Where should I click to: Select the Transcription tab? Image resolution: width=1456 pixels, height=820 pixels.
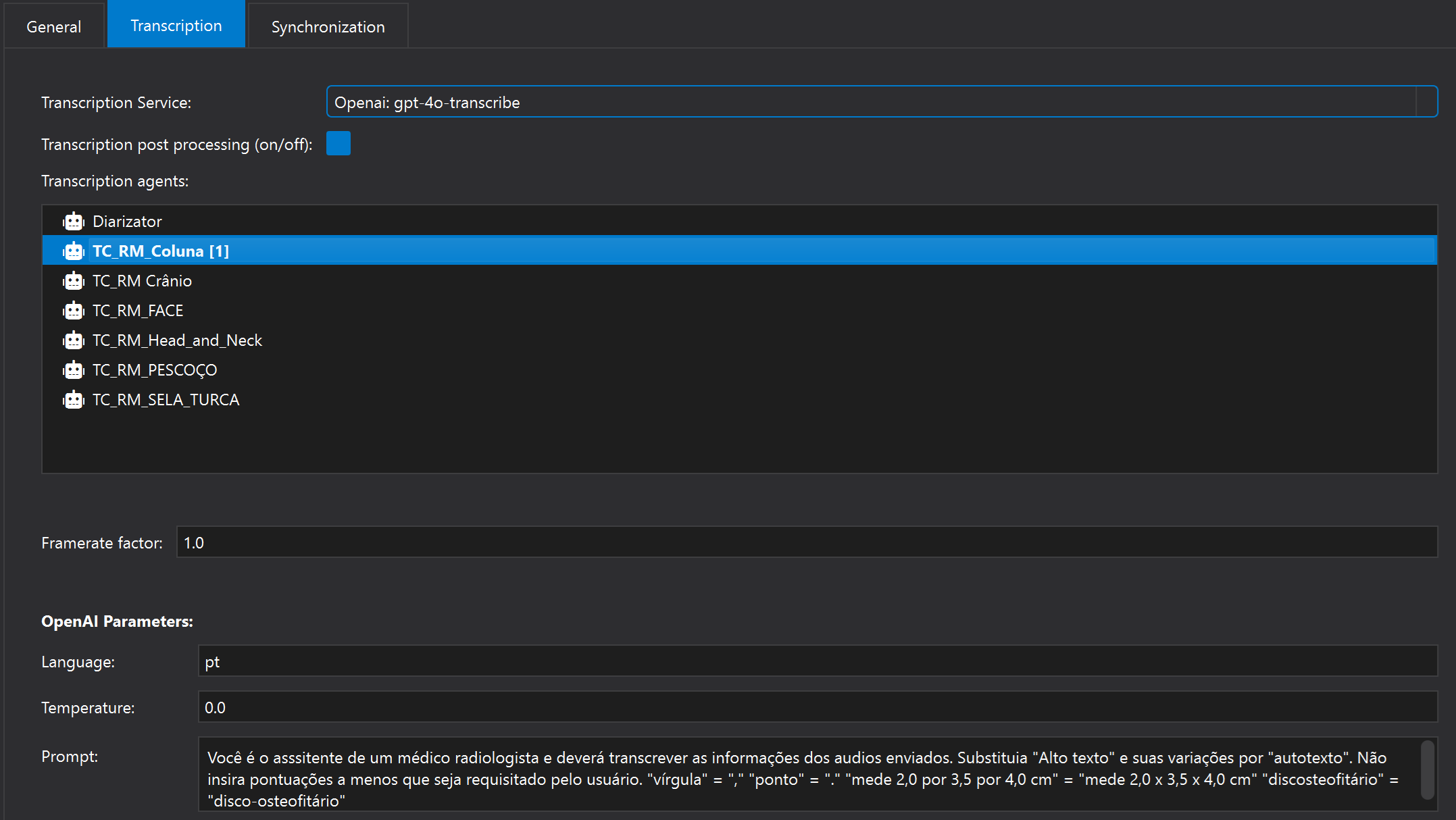(x=176, y=25)
